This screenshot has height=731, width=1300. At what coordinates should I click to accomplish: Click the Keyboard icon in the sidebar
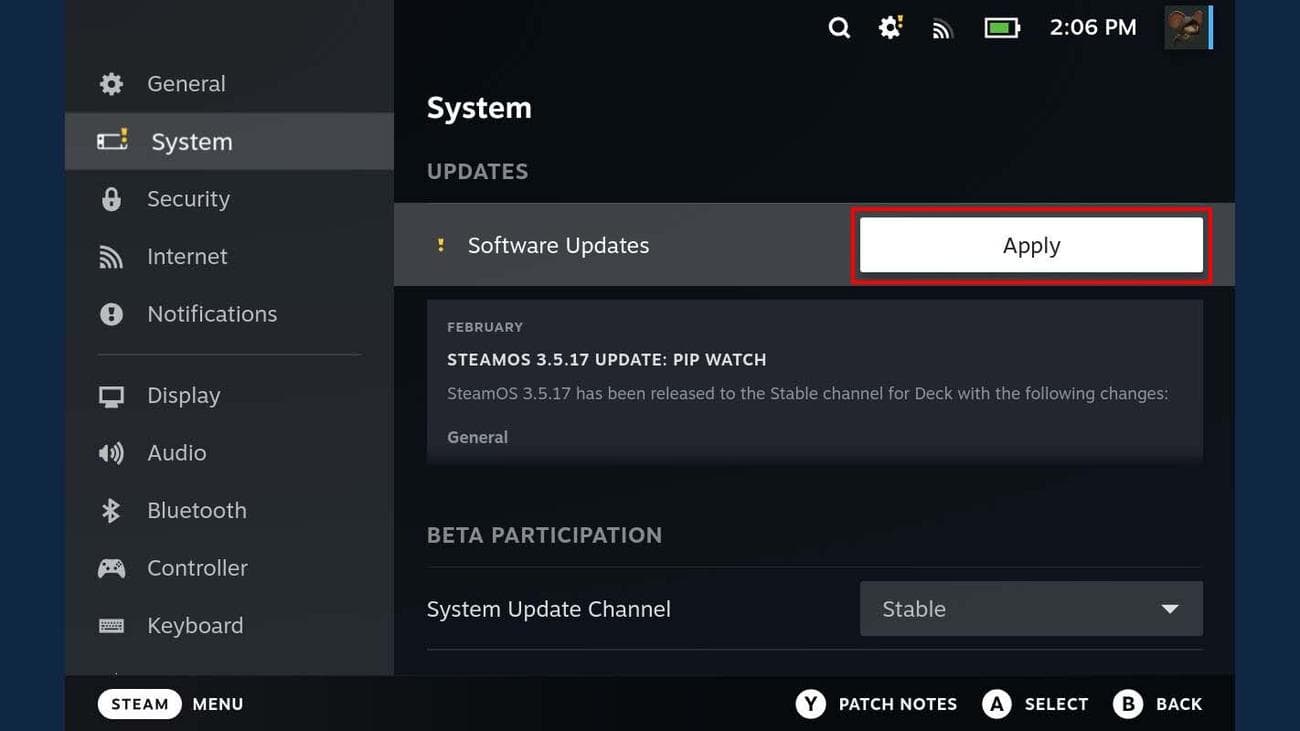pyautogui.click(x=110, y=625)
